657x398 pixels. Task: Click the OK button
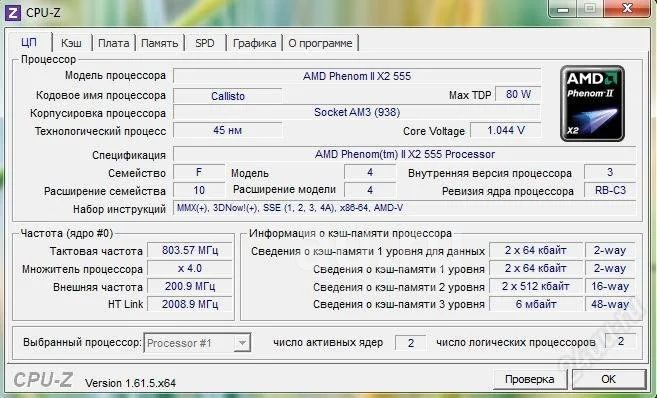coord(608,379)
